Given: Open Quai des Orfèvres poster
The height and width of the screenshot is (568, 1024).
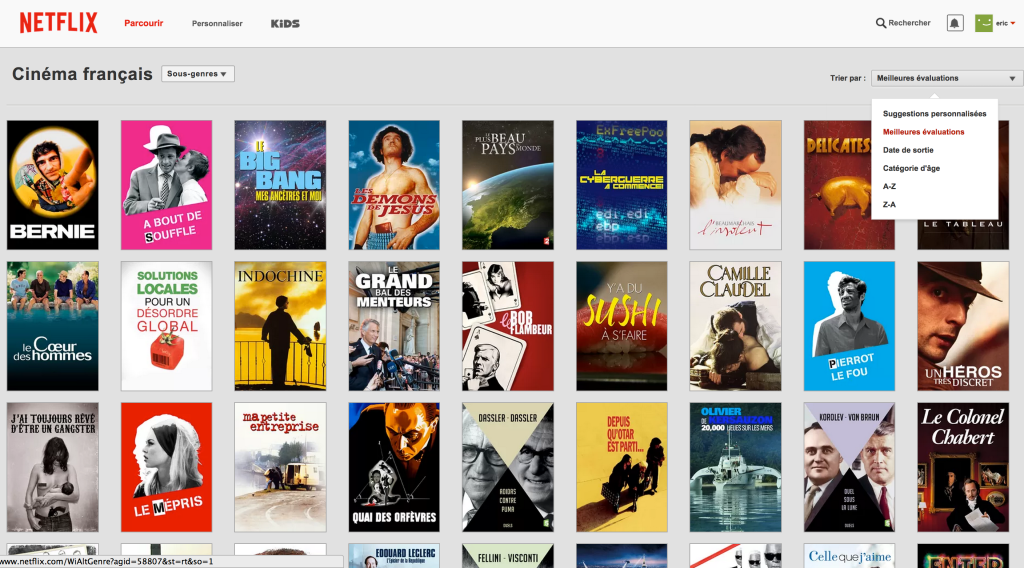Looking at the screenshot, I should click(394, 467).
